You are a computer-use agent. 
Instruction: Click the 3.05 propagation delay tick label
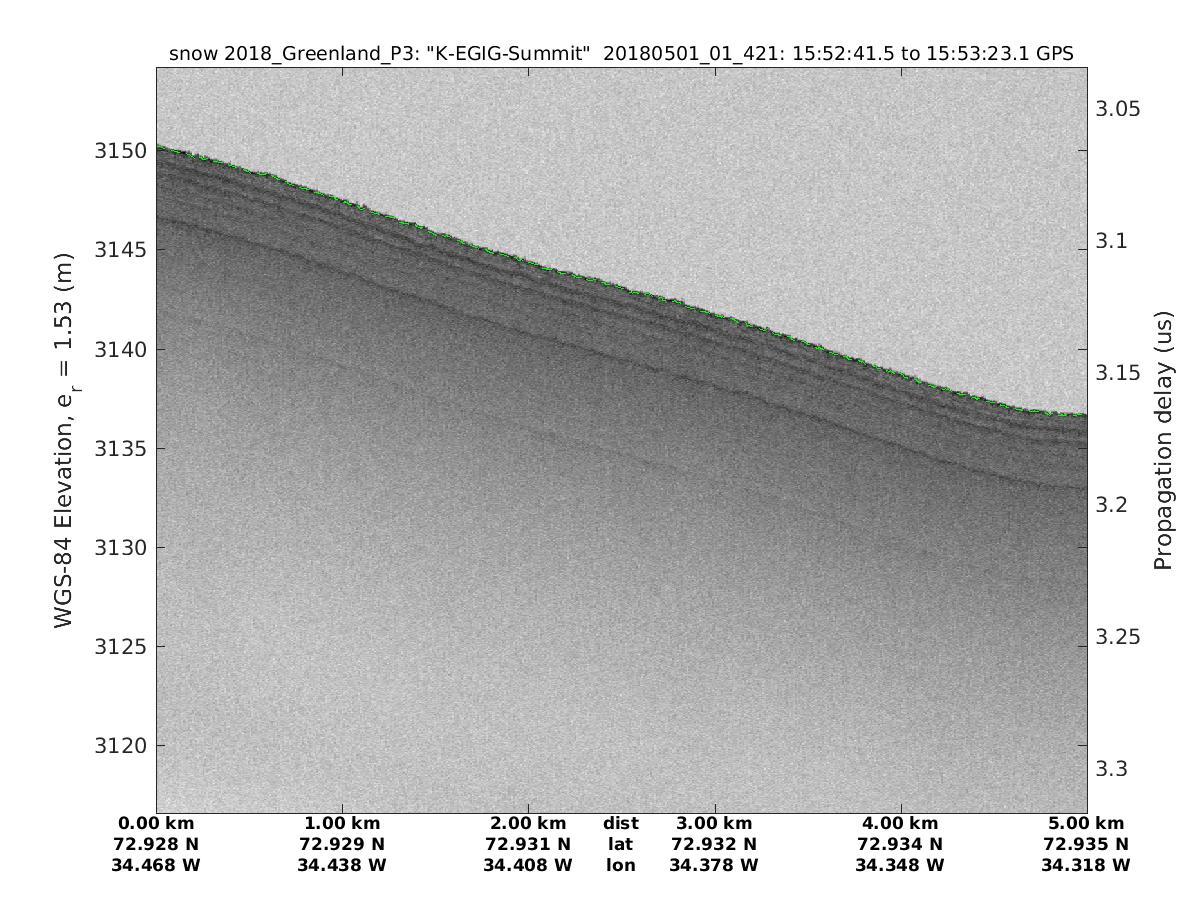(x=1117, y=109)
